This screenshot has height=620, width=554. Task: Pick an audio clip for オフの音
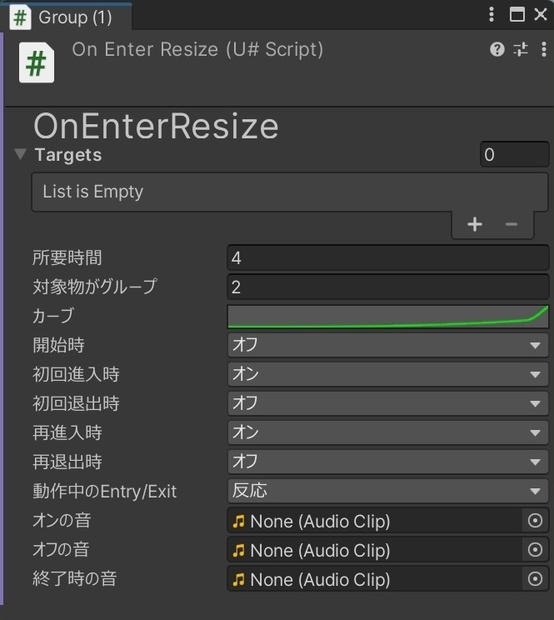(x=535, y=550)
